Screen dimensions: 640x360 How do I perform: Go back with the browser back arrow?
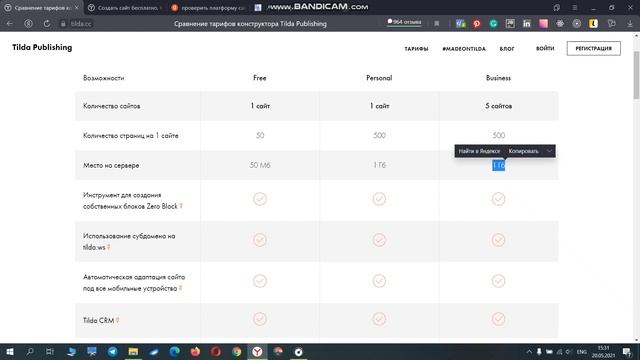coord(10,24)
